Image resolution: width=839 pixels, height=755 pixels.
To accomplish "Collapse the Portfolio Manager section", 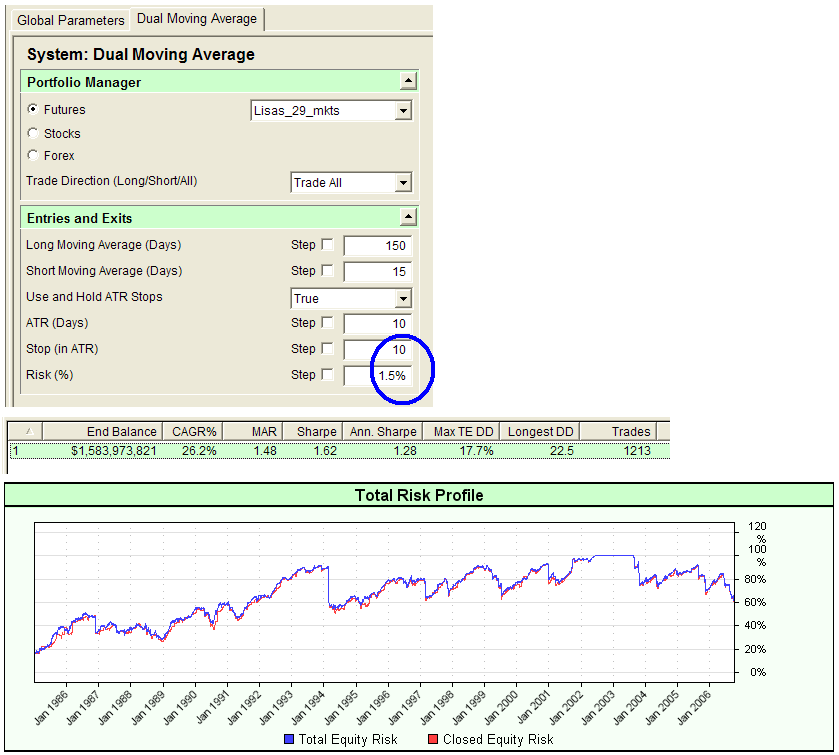I will click(409, 81).
